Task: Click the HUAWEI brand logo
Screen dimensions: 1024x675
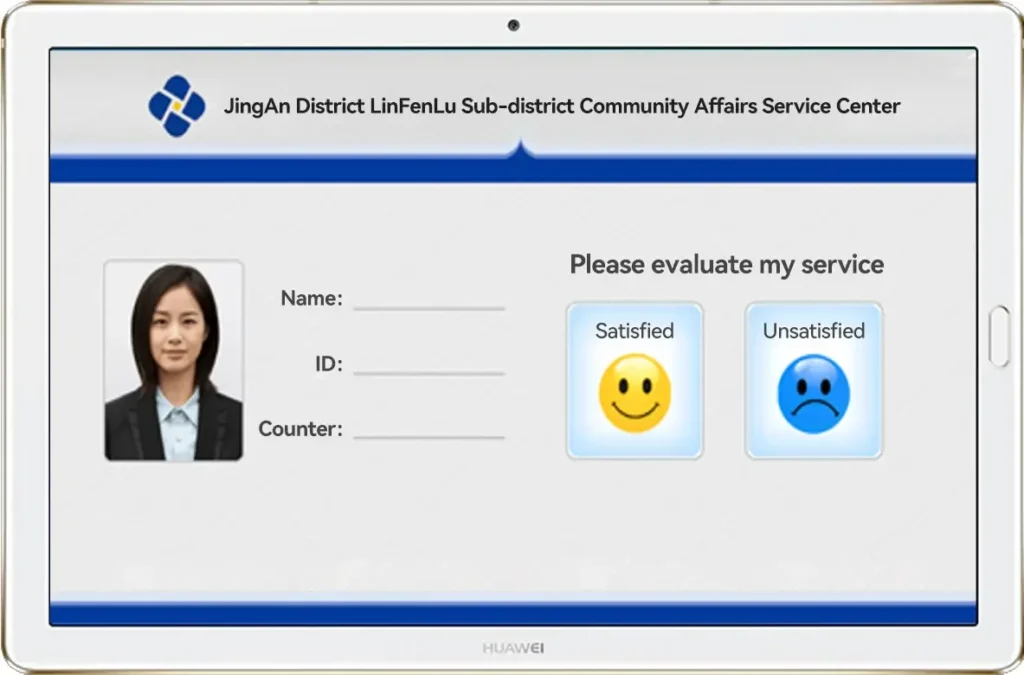Action: tap(513, 648)
